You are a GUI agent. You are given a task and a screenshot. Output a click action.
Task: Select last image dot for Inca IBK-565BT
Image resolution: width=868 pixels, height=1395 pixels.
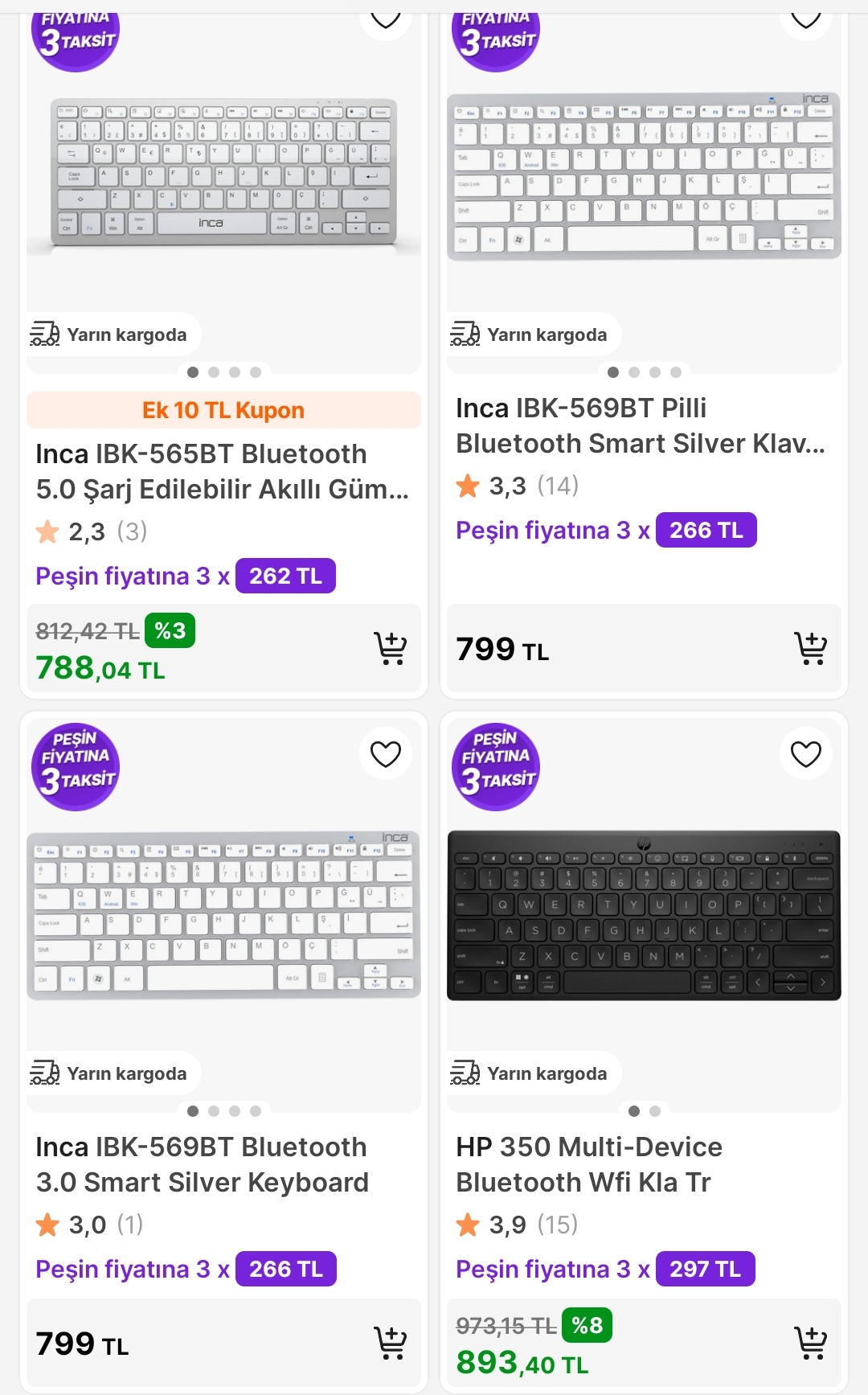click(x=256, y=372)
